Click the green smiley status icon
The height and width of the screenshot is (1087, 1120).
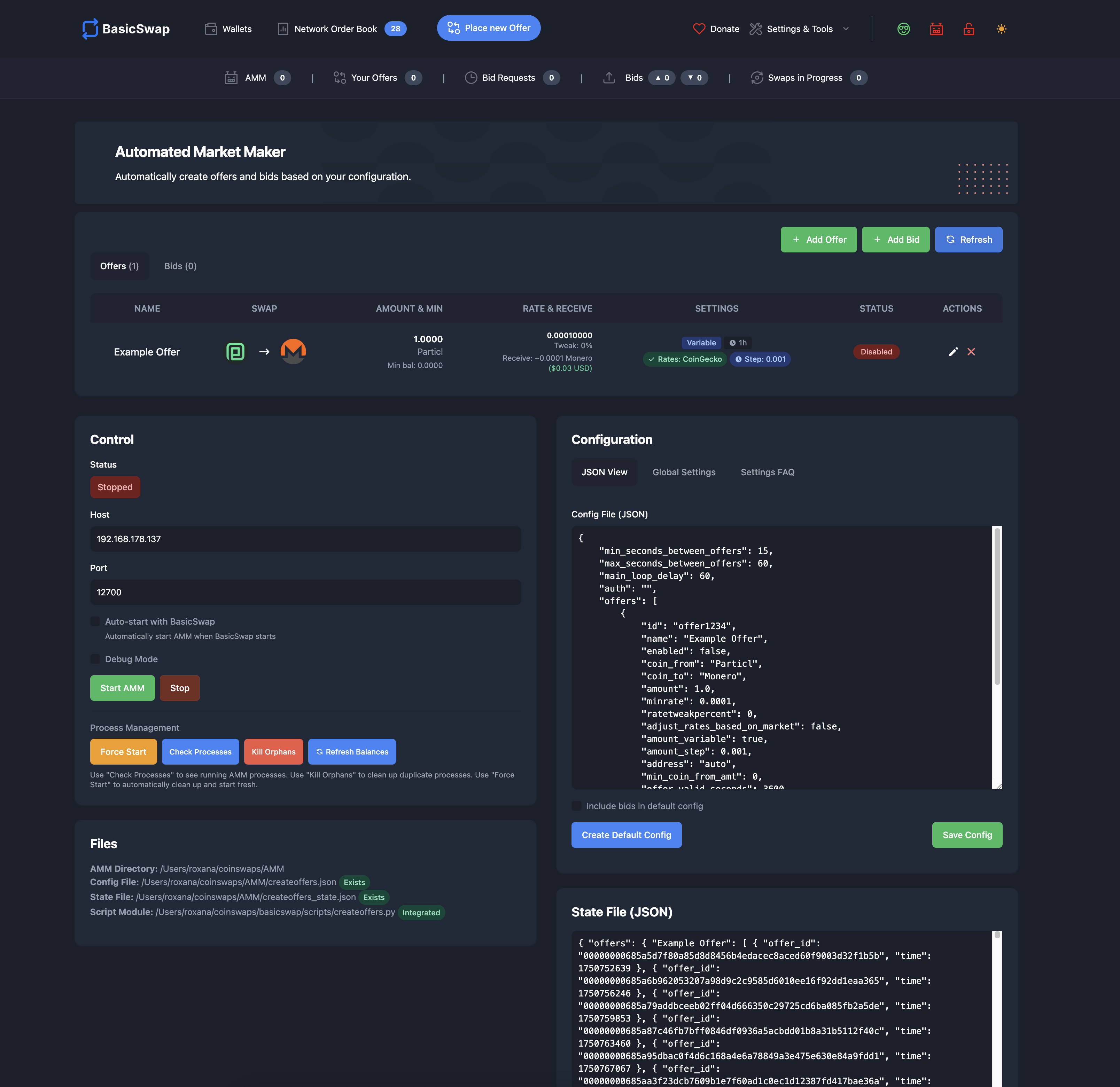(x=903, y=29)
